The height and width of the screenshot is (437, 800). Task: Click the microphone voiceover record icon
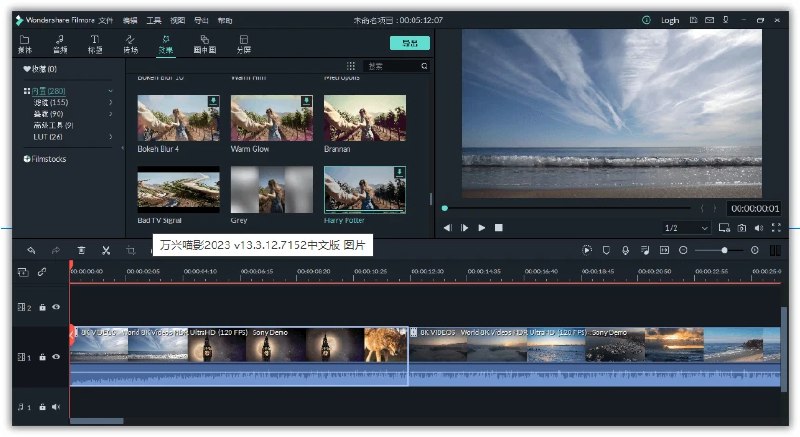(625, 250)
